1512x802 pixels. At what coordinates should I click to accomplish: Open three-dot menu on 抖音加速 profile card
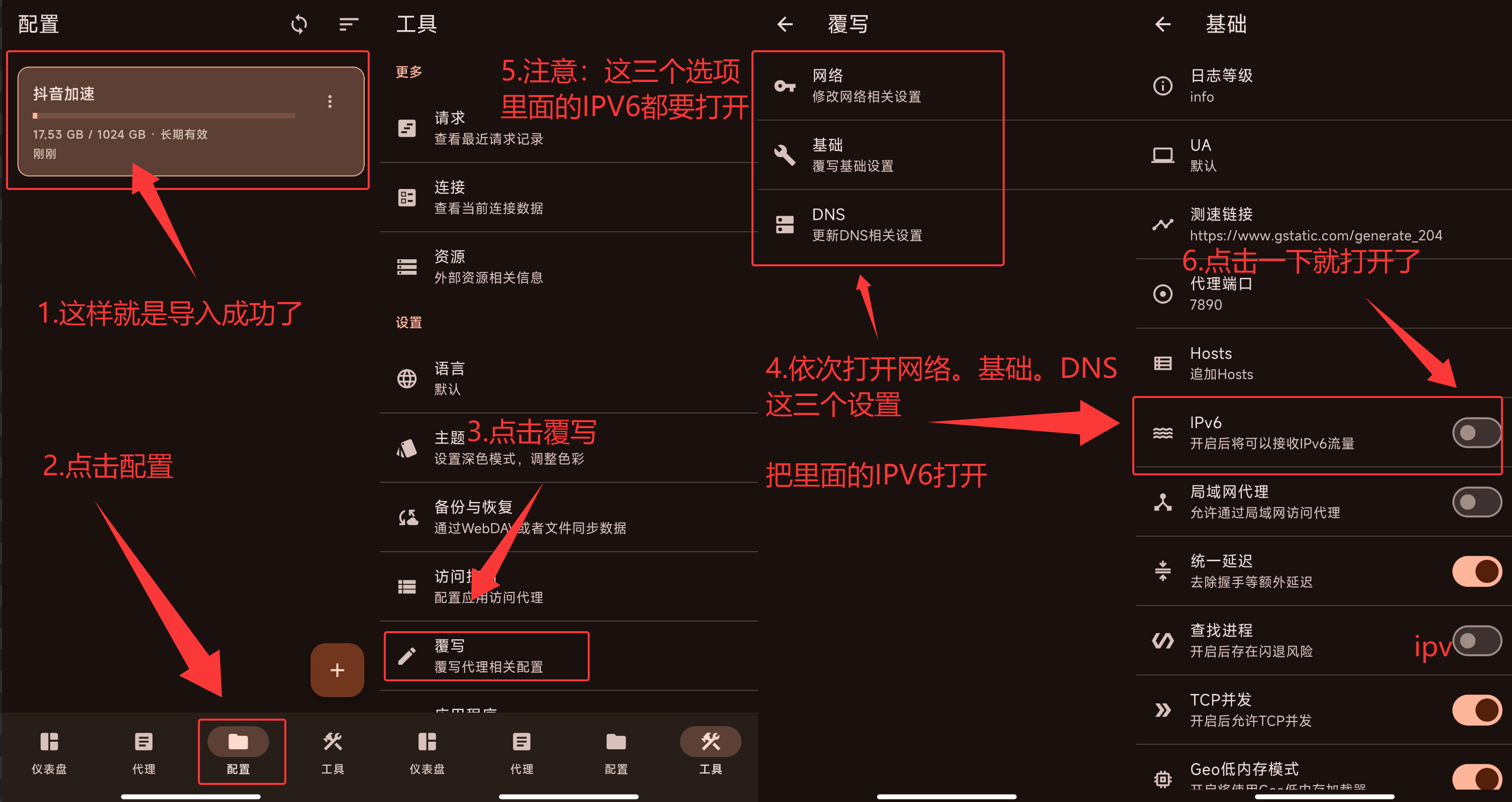coord(330,102)
